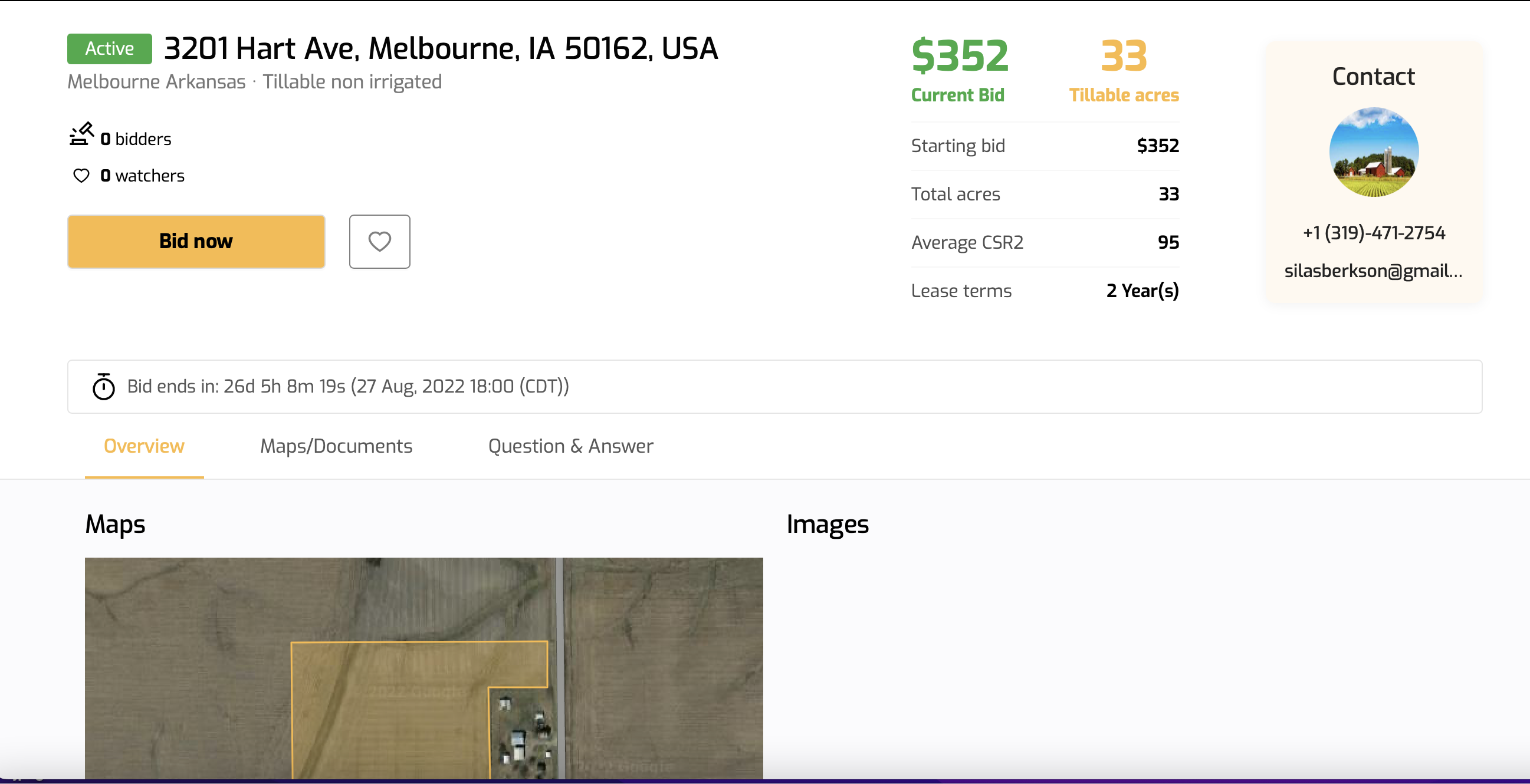Viewport: 1530px width, 784px height.
Task: Click the gavel bidders icon
Action: click(81, 134)
